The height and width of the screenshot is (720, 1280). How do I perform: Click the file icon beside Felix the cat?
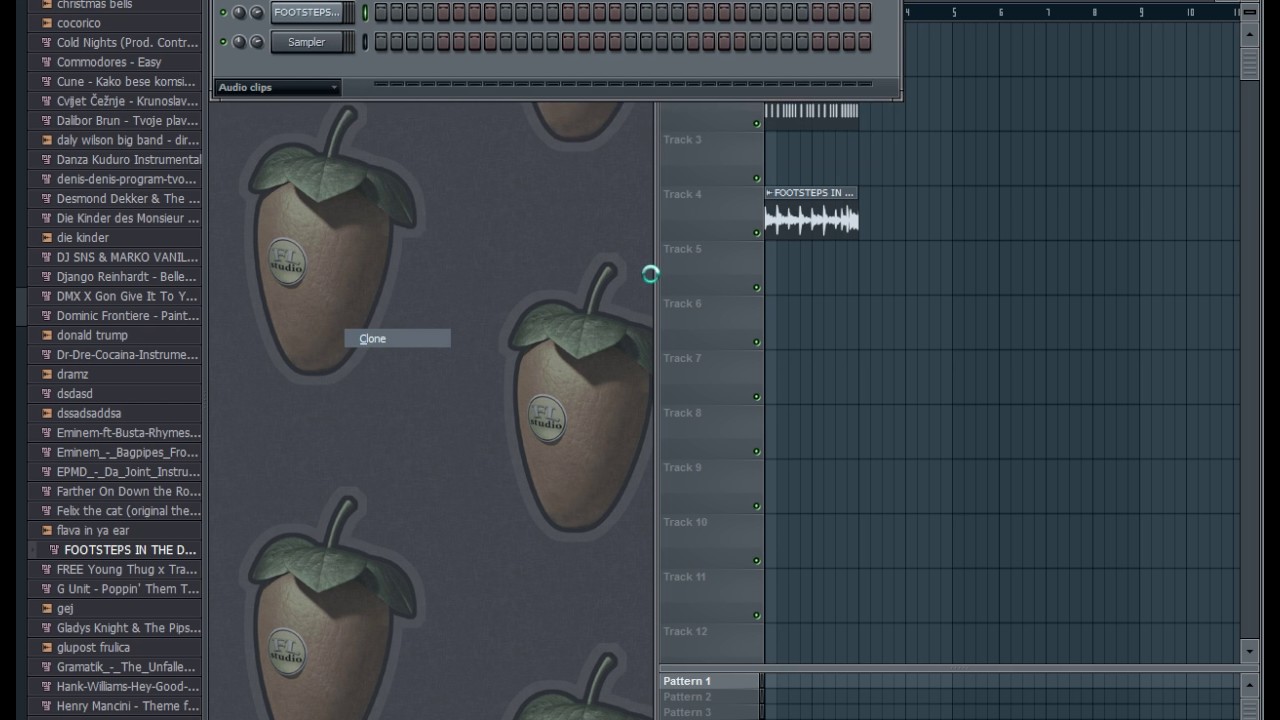[x=46, y=511]
